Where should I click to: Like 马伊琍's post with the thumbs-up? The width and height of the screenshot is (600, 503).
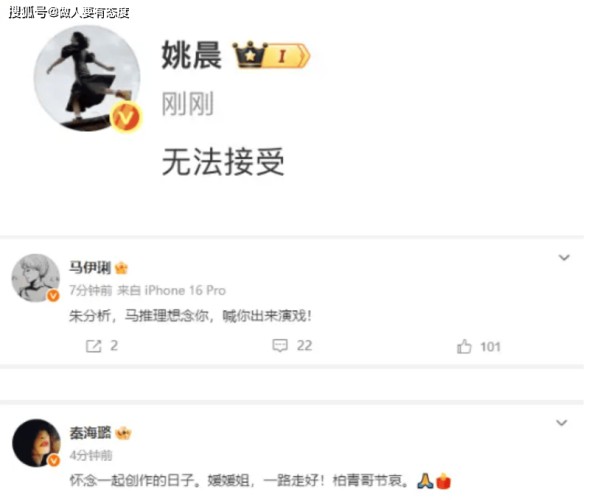464,347
